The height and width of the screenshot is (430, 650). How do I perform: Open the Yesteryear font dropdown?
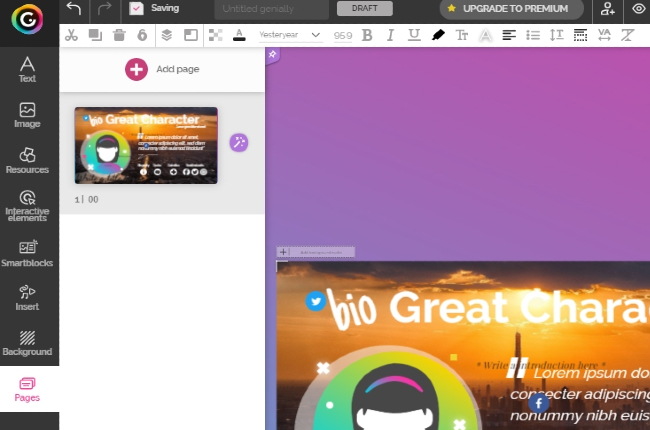(x=289, y=35)
